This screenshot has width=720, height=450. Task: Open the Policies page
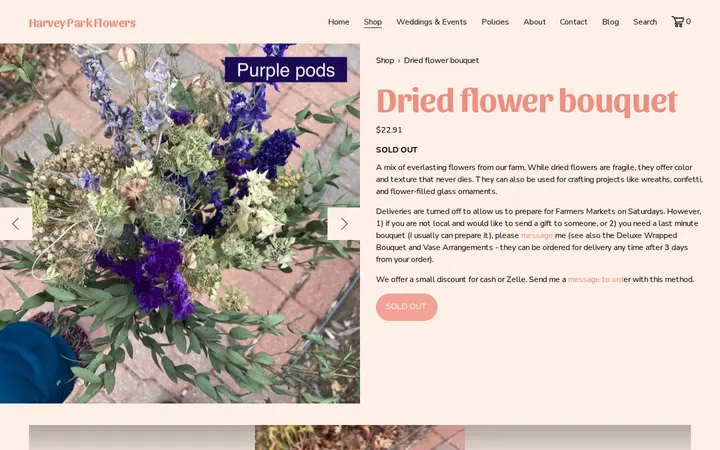pyautogui.click(x=495, y=22)
